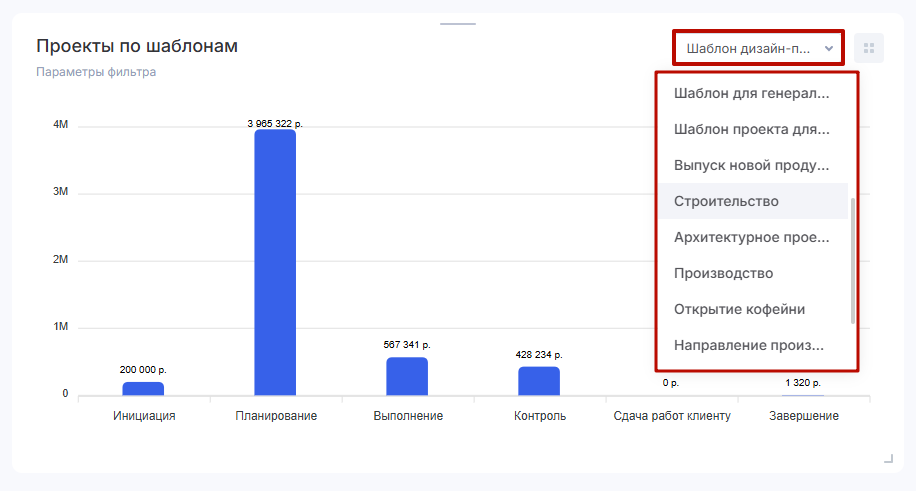Image resolution: width=916 pixels, height=491 pixels.
Task: Click the grid widget menu icon
Action: click(x=868, y=48)
